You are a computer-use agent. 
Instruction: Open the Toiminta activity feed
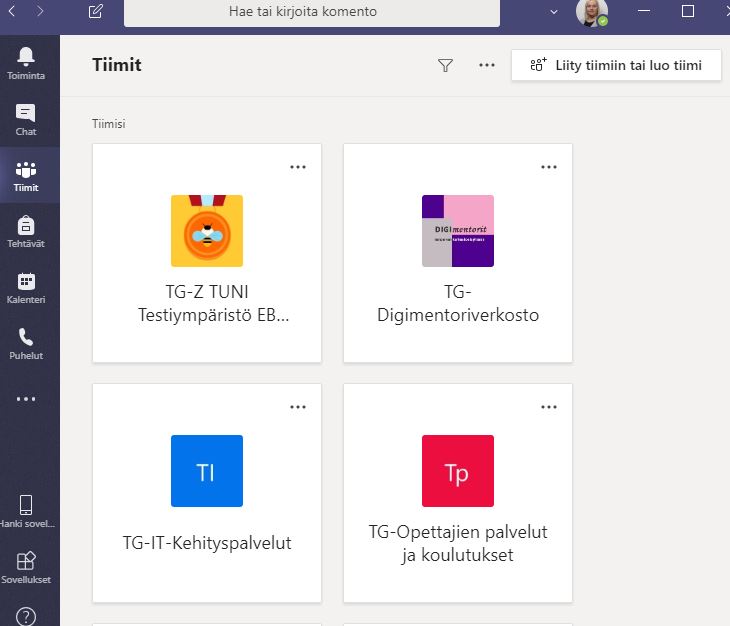coord(26,62)
